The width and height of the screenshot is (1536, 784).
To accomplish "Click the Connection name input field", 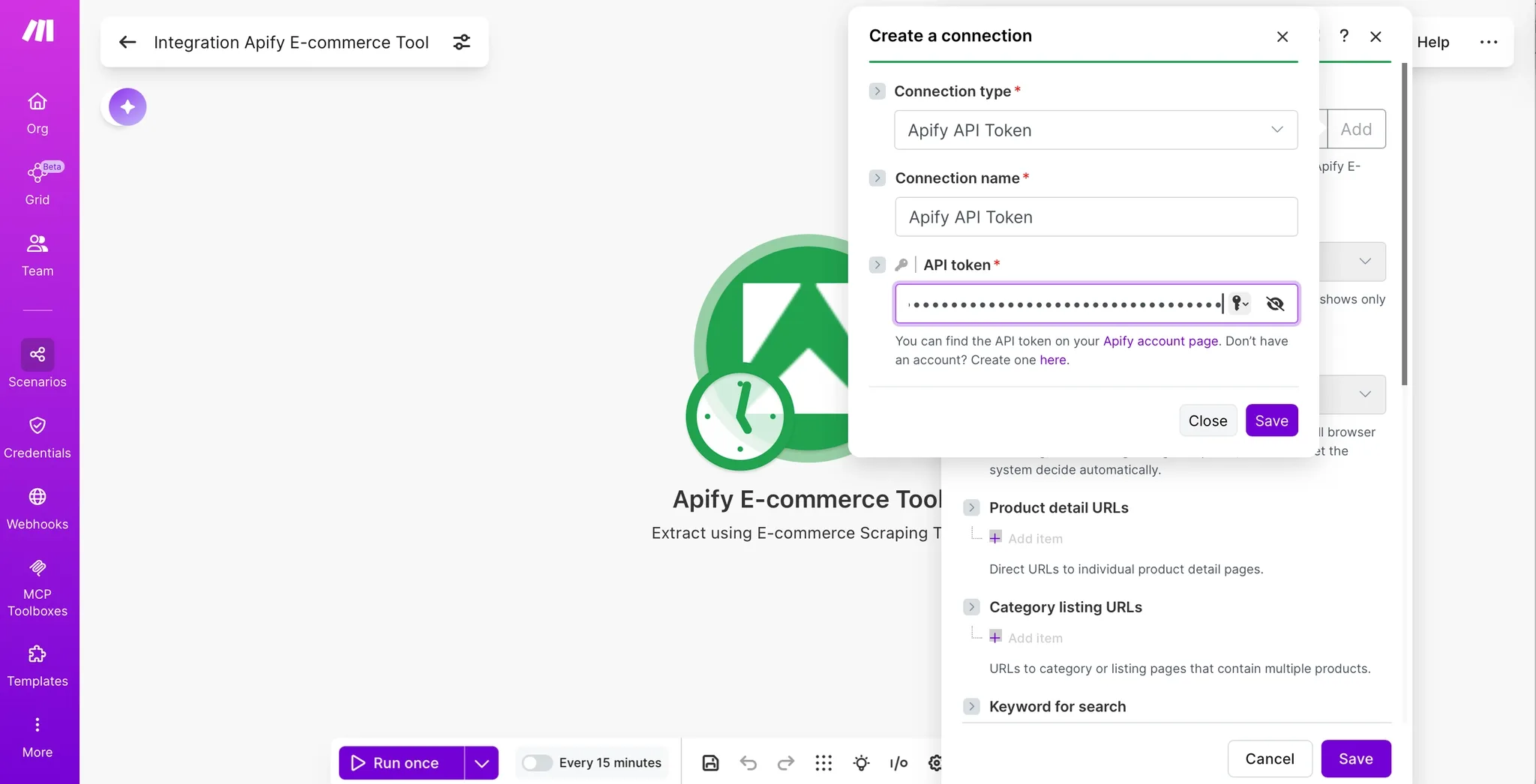I will (1096, 217).
